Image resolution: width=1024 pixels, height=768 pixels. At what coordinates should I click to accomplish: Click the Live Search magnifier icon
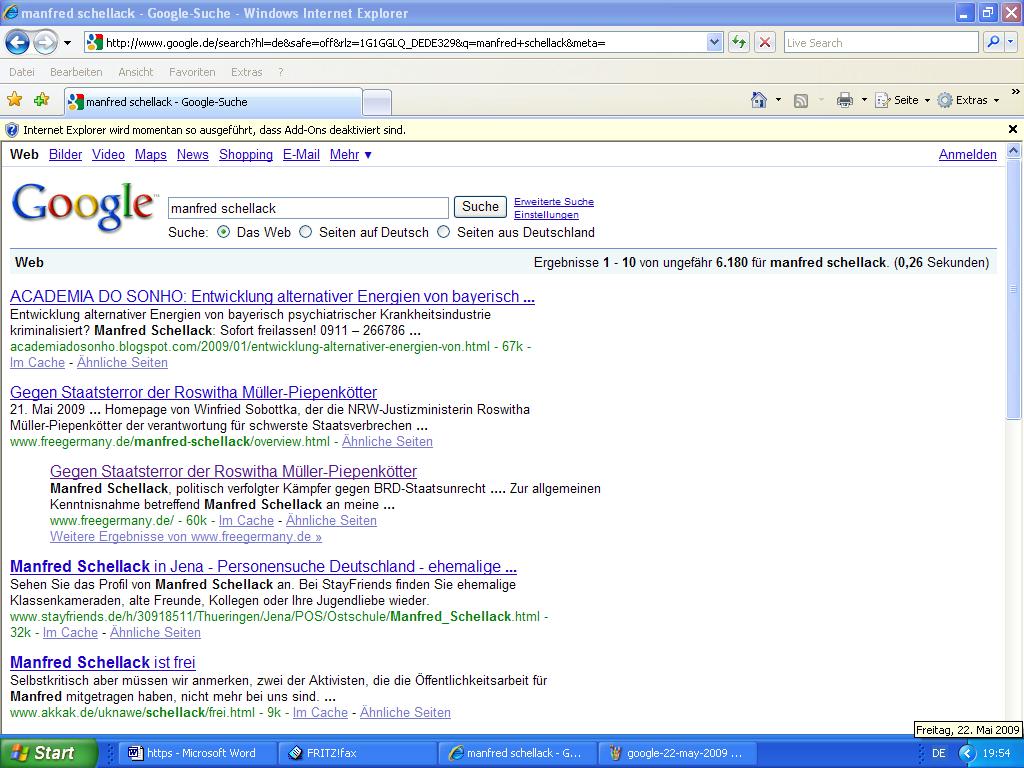point(993,42)
